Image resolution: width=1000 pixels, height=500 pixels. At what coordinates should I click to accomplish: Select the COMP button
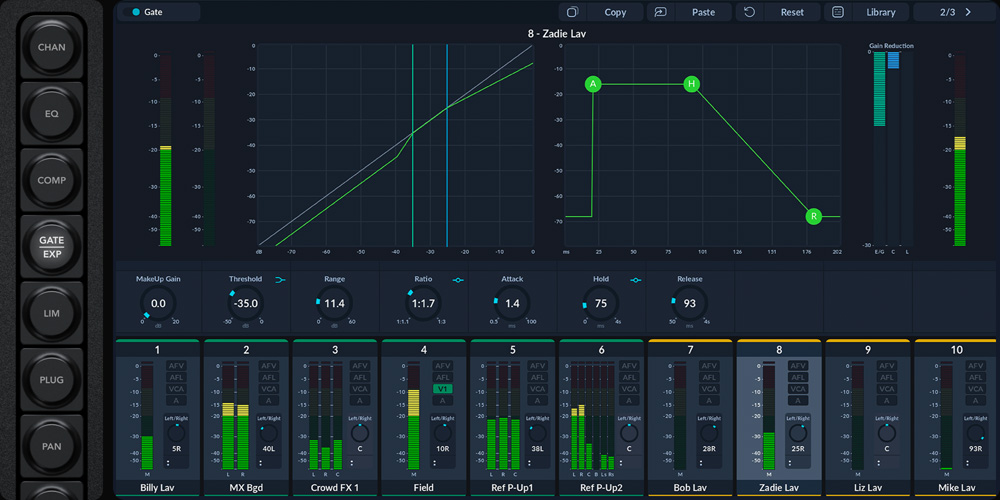click(x=52, y=180)
